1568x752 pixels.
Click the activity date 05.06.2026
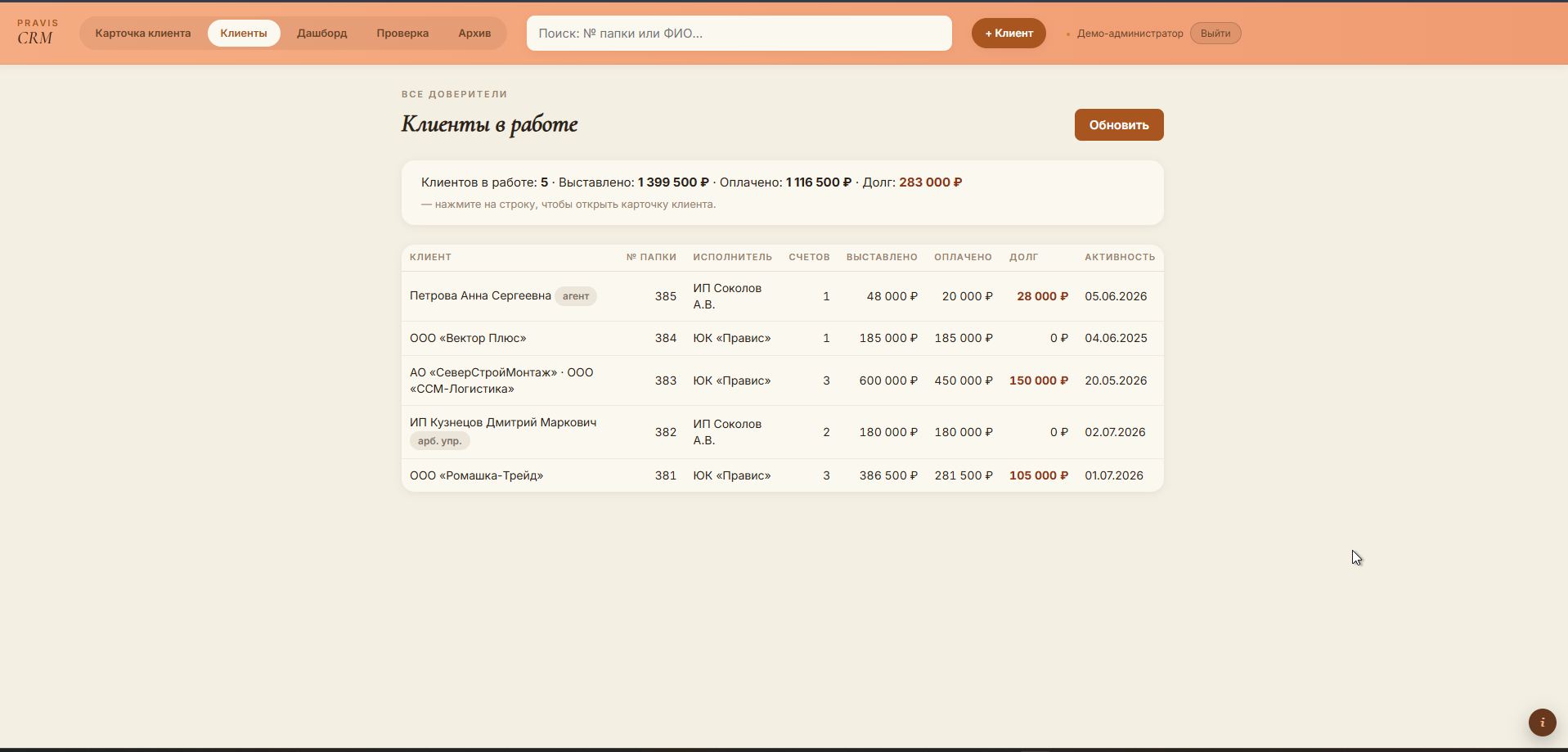pos(1116,296)
